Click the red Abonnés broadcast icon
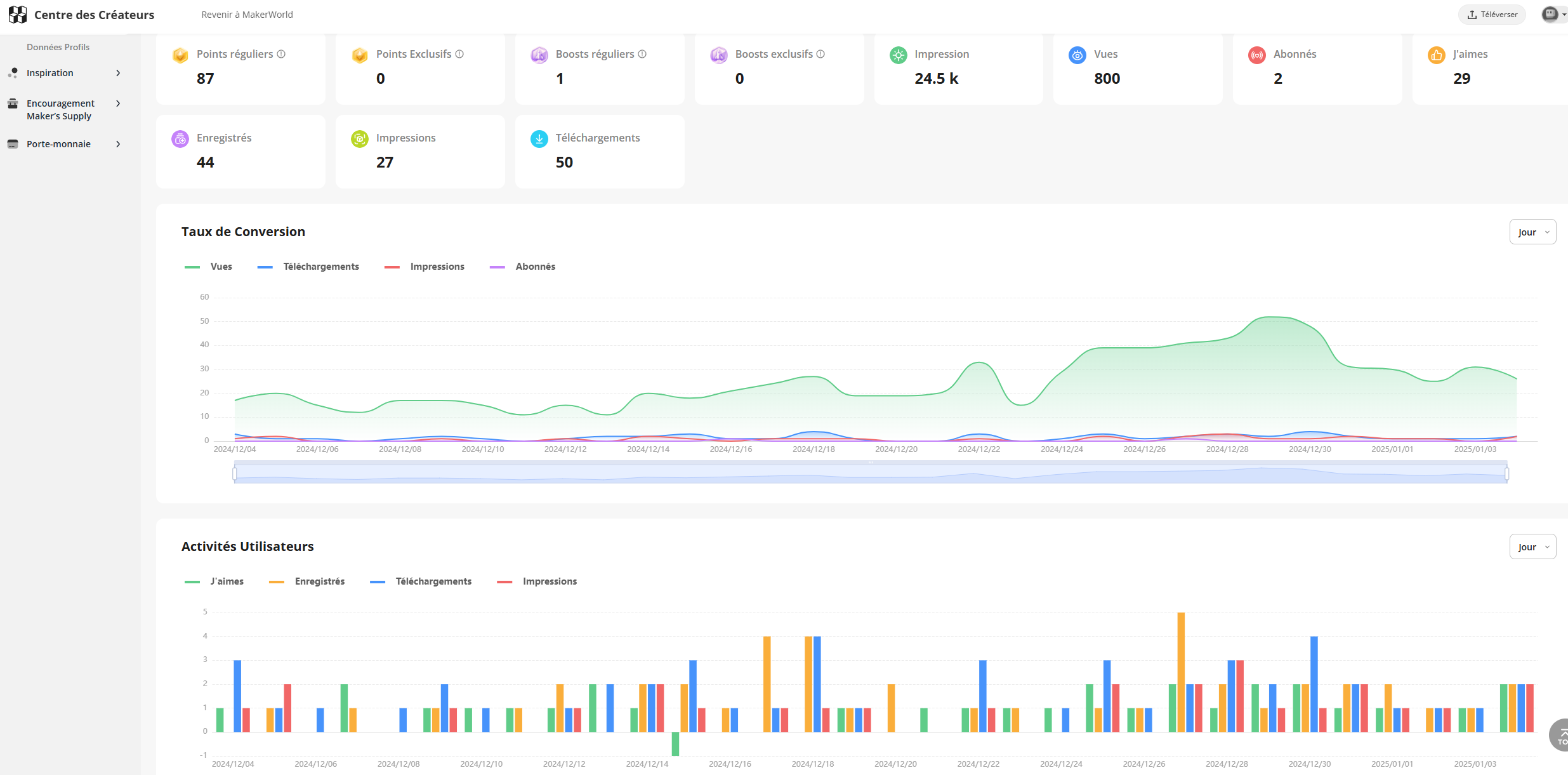 1256,55
